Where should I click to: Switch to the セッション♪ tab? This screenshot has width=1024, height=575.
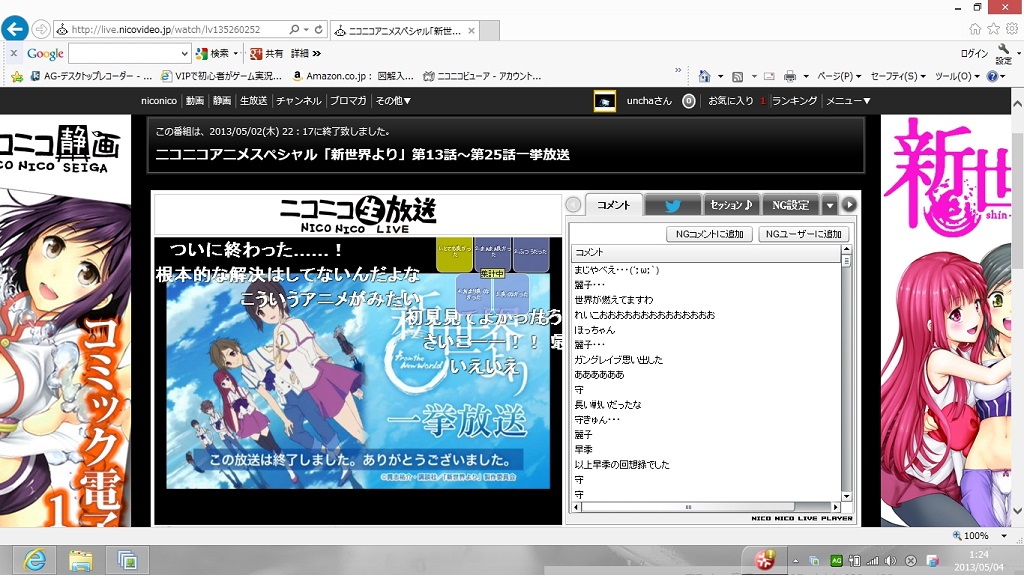click(x=731, y=205)
